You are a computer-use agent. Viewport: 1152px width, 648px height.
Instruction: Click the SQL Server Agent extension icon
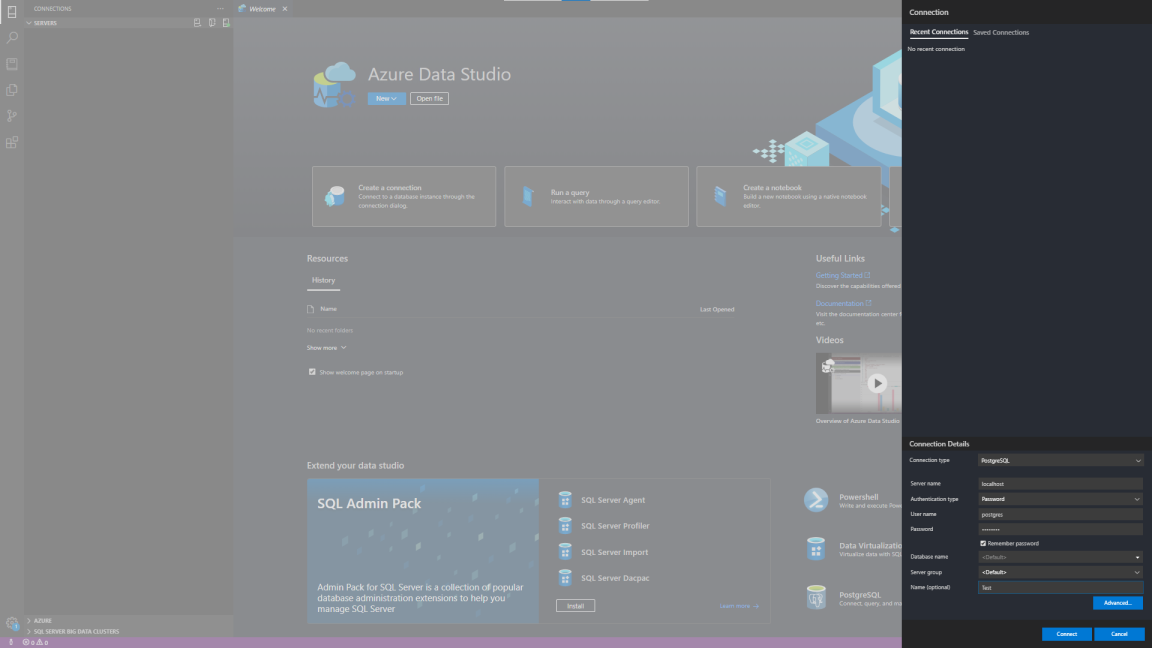point(565,500)
